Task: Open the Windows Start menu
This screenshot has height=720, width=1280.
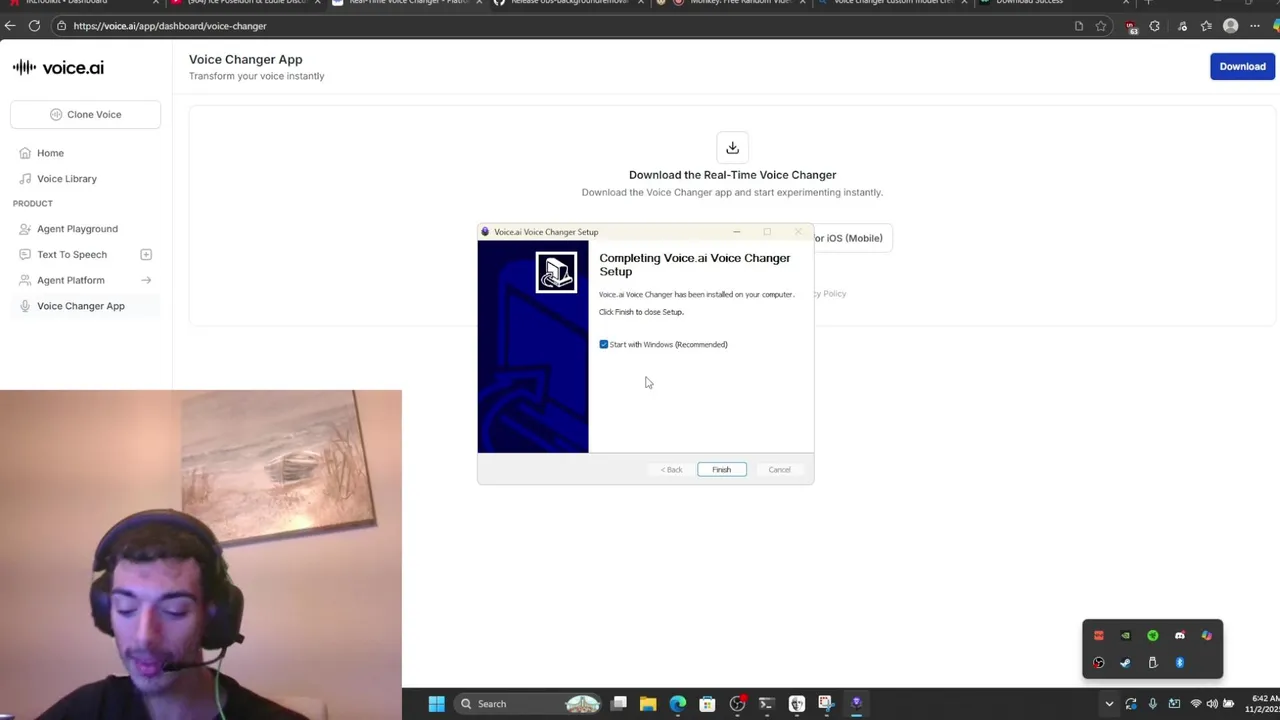Action: [x=436, y=704]
